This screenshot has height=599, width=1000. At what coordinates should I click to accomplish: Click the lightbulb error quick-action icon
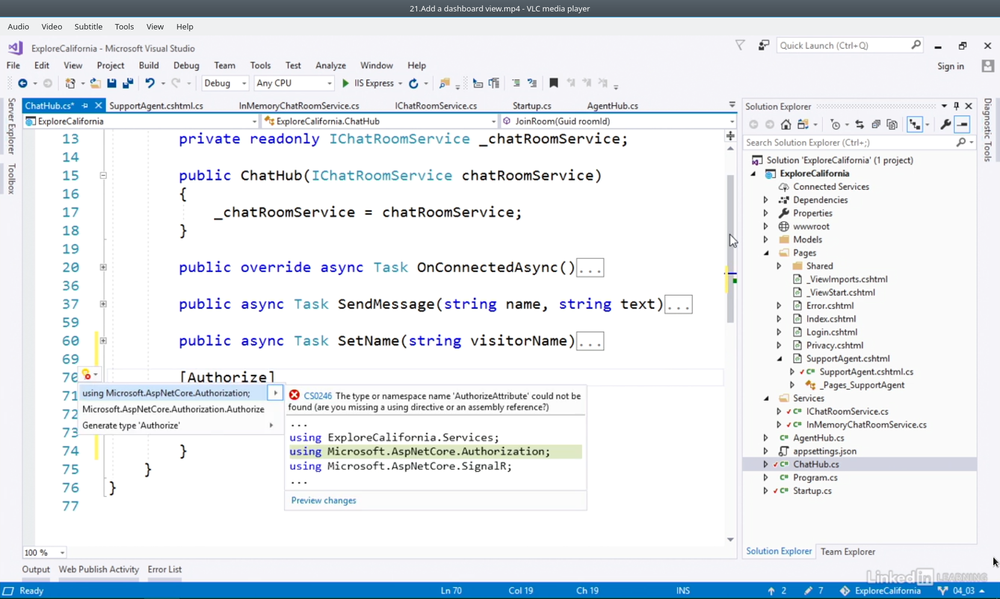(x=87, y=376)
